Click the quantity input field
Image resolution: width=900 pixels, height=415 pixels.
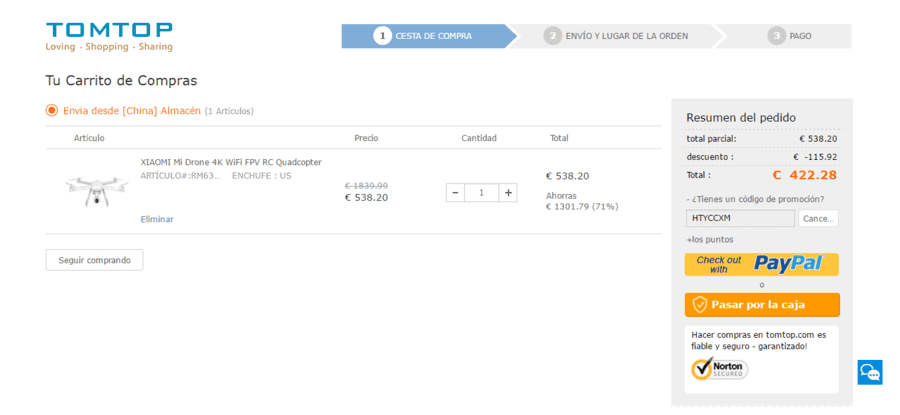click(x=482, y=193)
